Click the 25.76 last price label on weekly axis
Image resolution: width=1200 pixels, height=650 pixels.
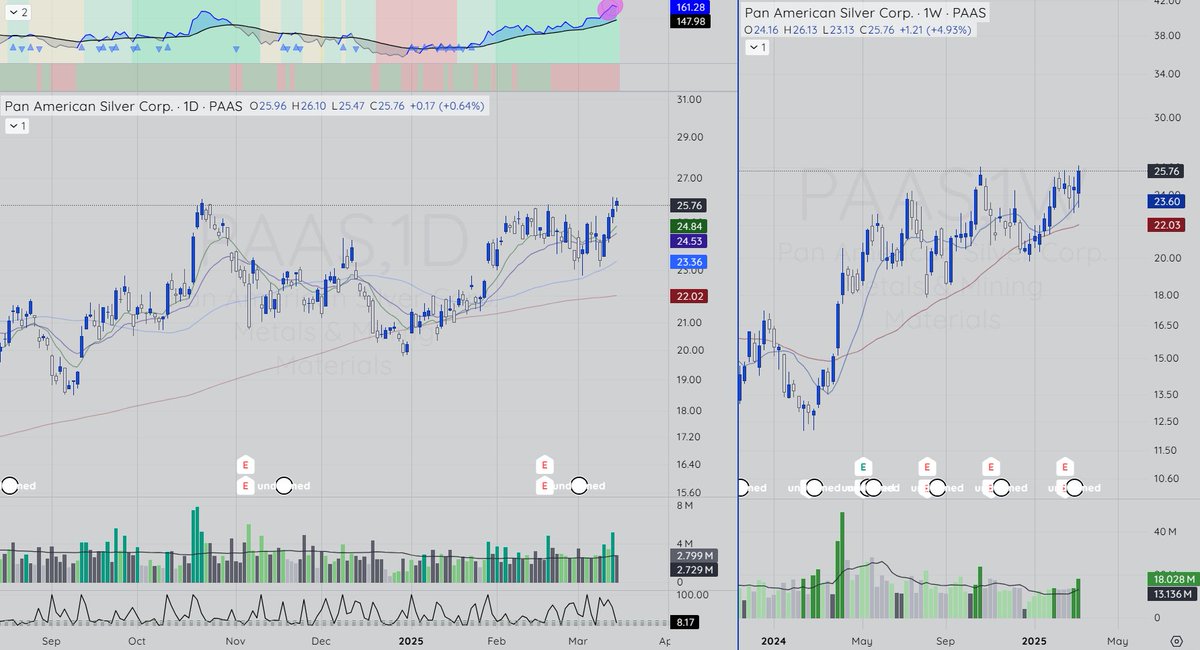click(1164, 171)
